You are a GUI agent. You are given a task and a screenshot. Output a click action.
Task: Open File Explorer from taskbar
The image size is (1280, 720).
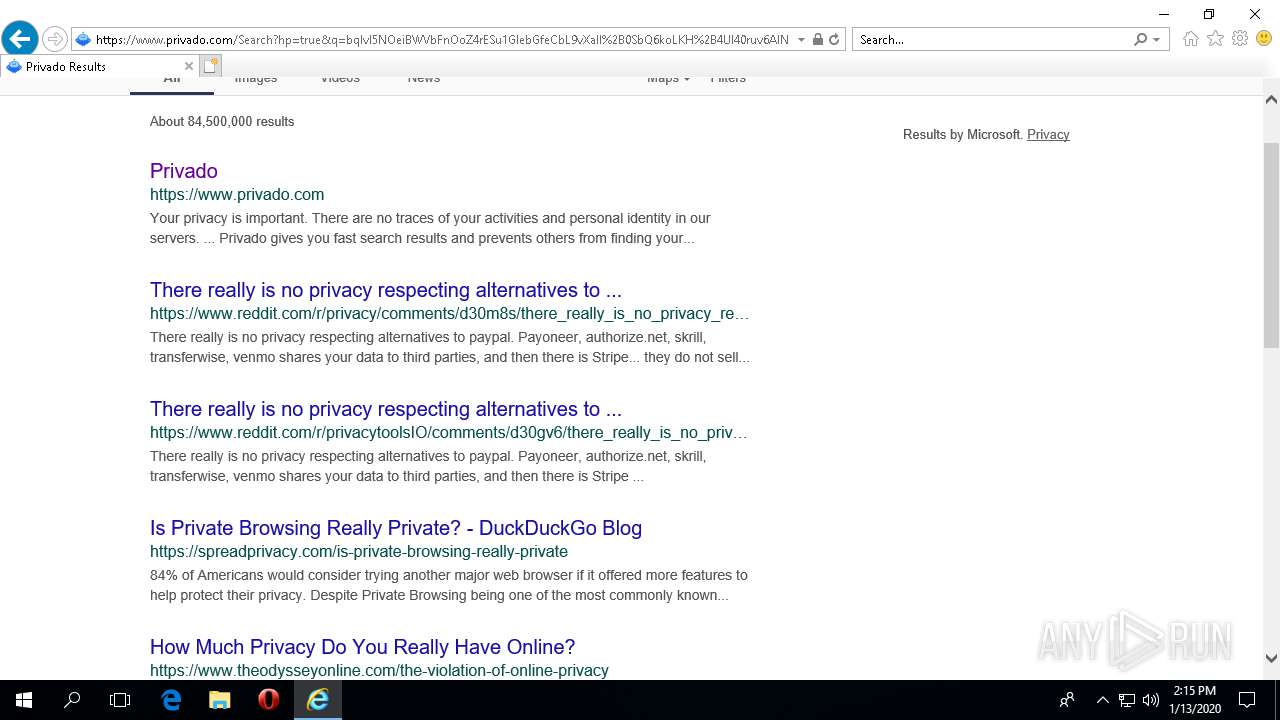pos(220,700)
